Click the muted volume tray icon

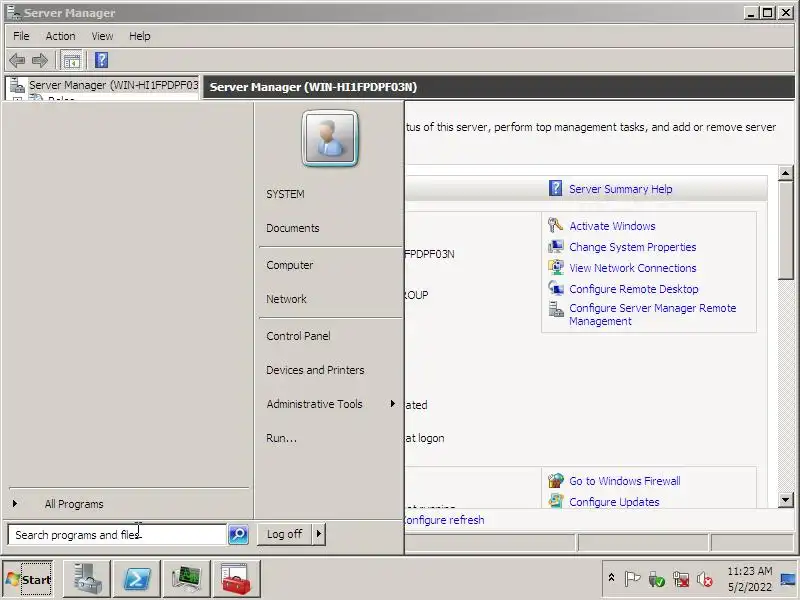pyautogui.click(x=705, y=579)
